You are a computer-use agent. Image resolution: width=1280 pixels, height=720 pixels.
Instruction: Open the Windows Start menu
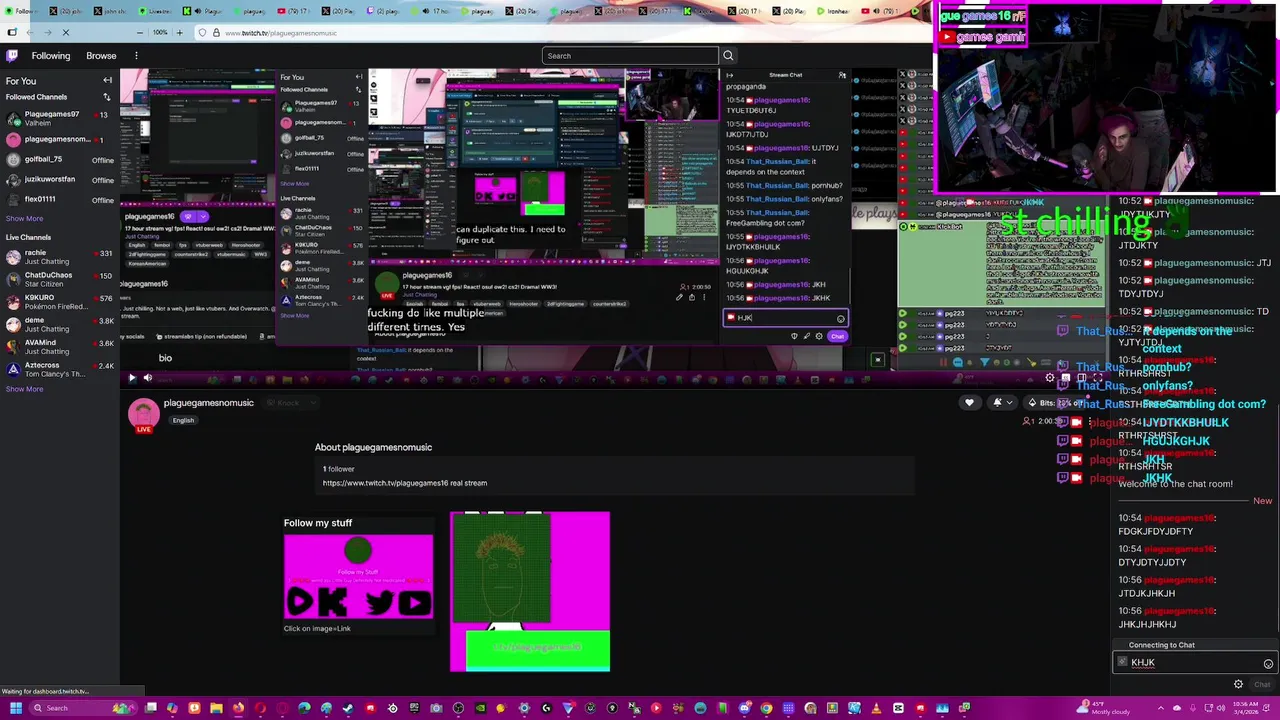tap(15, 708)
